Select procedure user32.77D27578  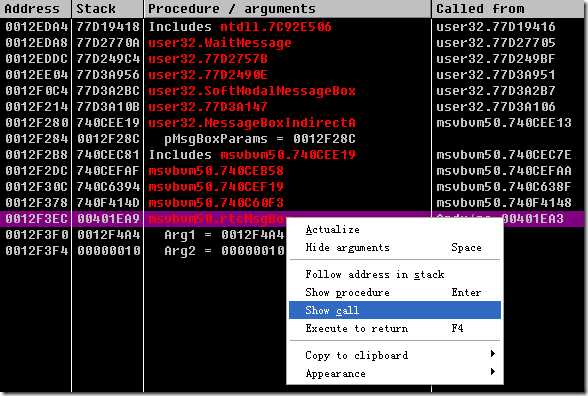pos(208,59)
